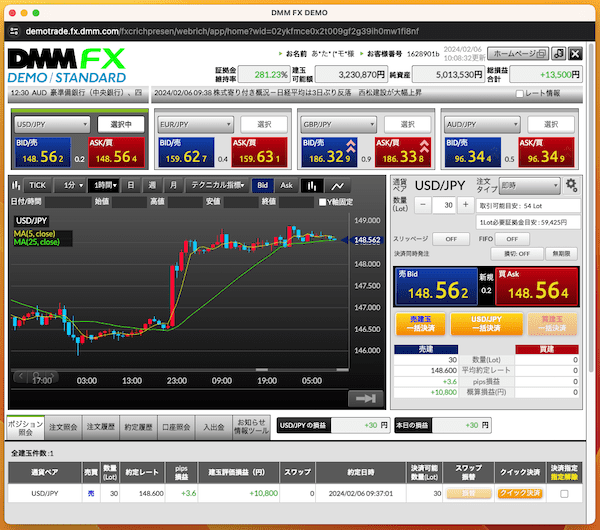600x530 pixels.
Task: Click chart scroll left arrow near 17:00
Action: click(21, 376)
